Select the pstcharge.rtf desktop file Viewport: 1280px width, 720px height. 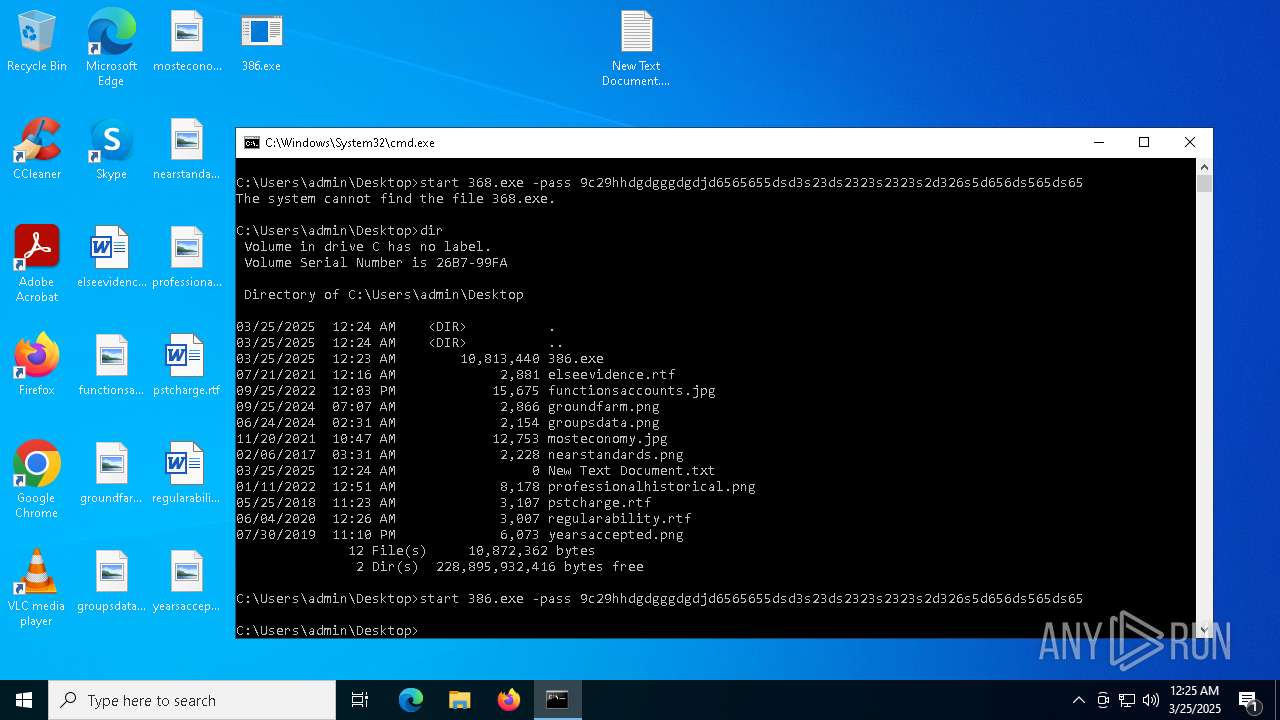click(187, 365)
